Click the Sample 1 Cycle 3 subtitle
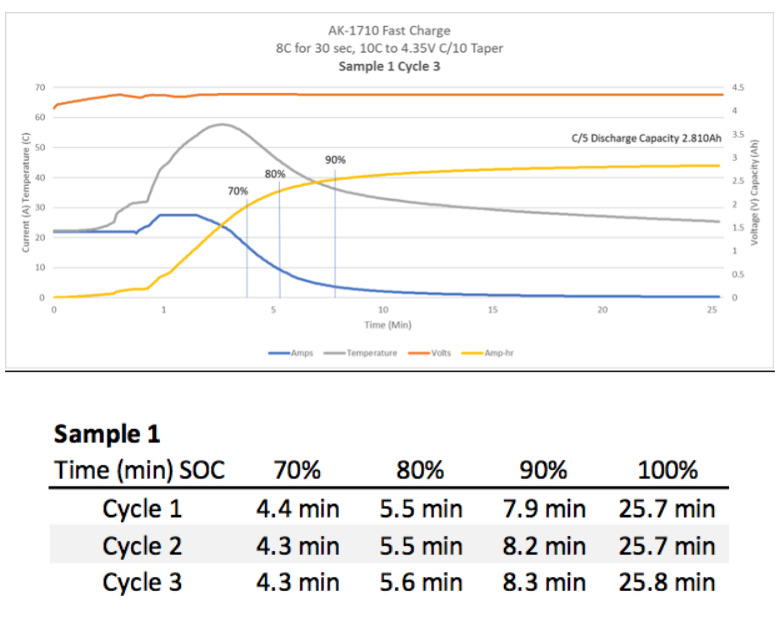The image size is (778, 617). coord(389,66)
